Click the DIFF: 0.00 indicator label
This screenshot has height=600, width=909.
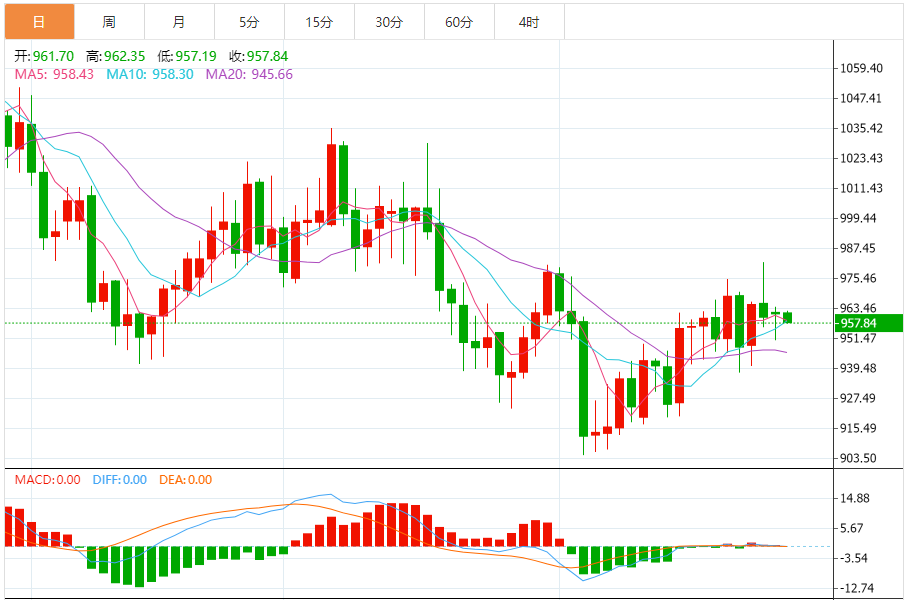click(119, 480)
